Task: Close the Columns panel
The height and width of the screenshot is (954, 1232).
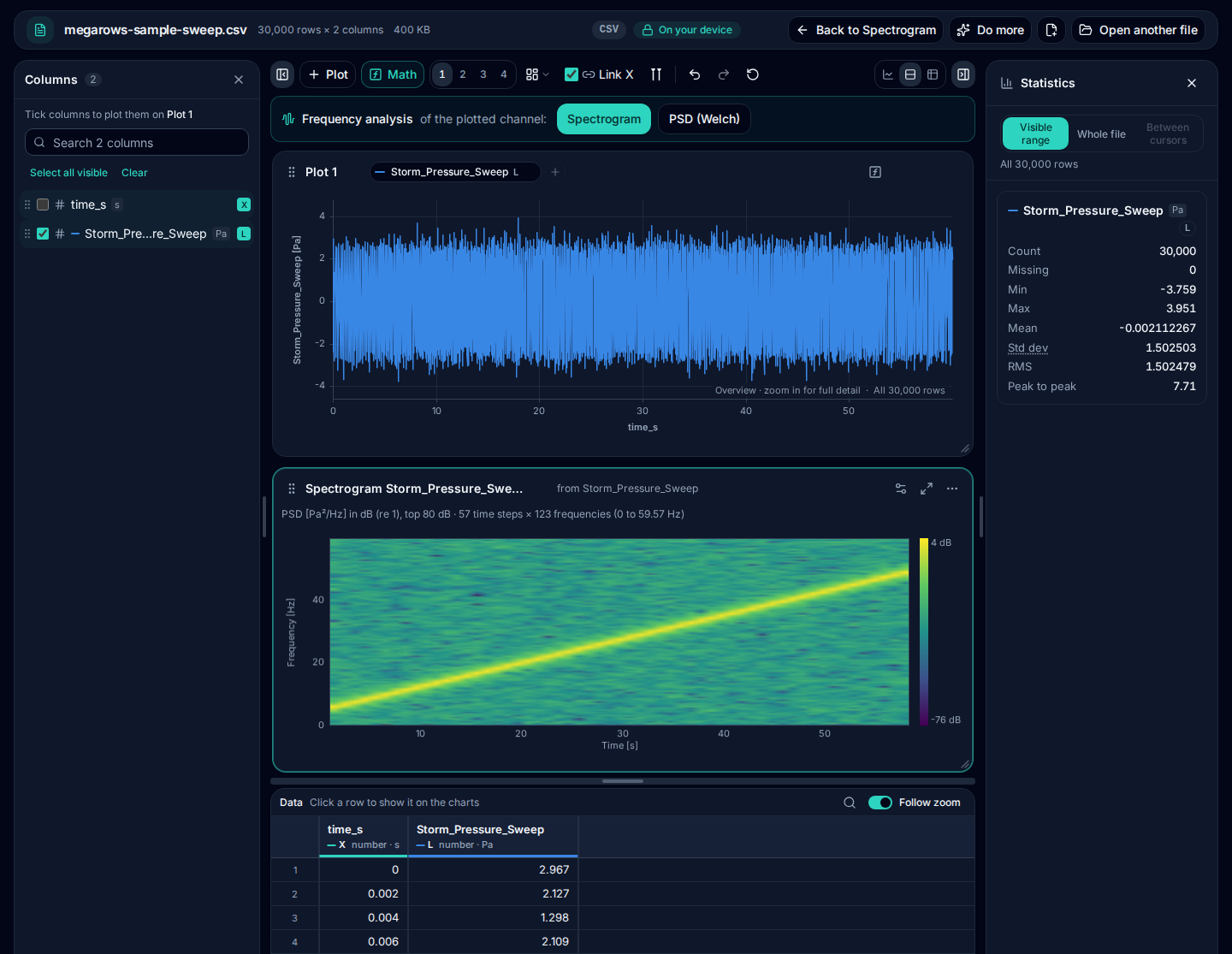Action: (239, 80)
